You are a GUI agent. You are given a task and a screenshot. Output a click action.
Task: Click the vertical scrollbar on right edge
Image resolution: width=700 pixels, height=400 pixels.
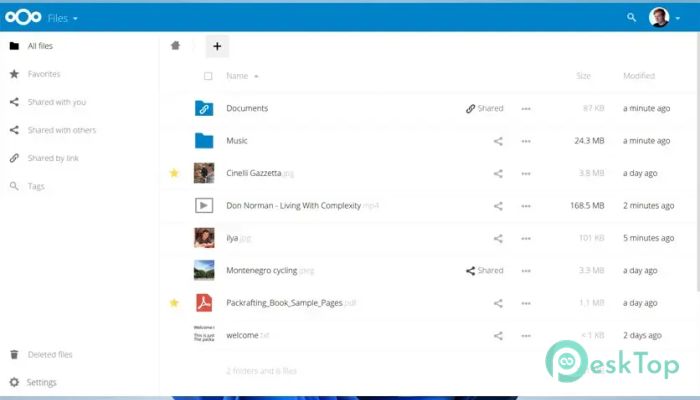coord(698,161)
